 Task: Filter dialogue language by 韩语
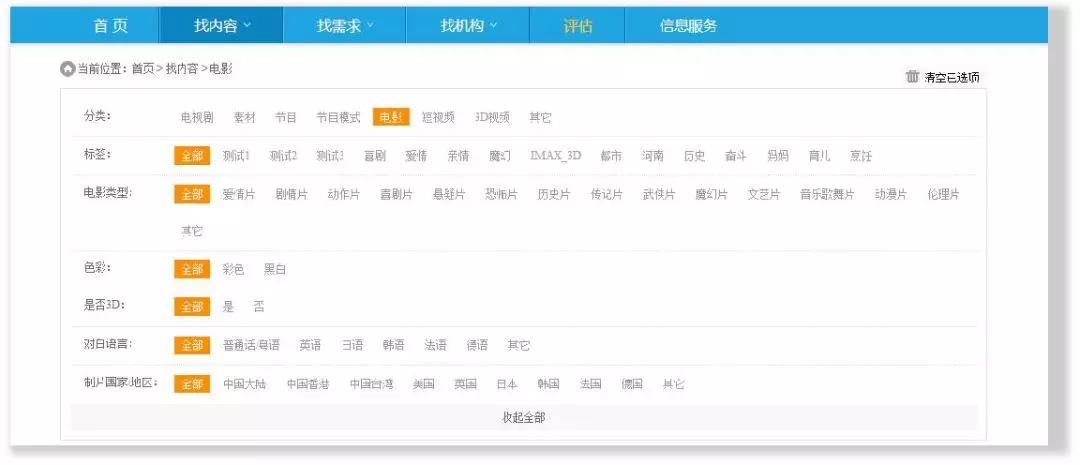[x=393, y=345]
